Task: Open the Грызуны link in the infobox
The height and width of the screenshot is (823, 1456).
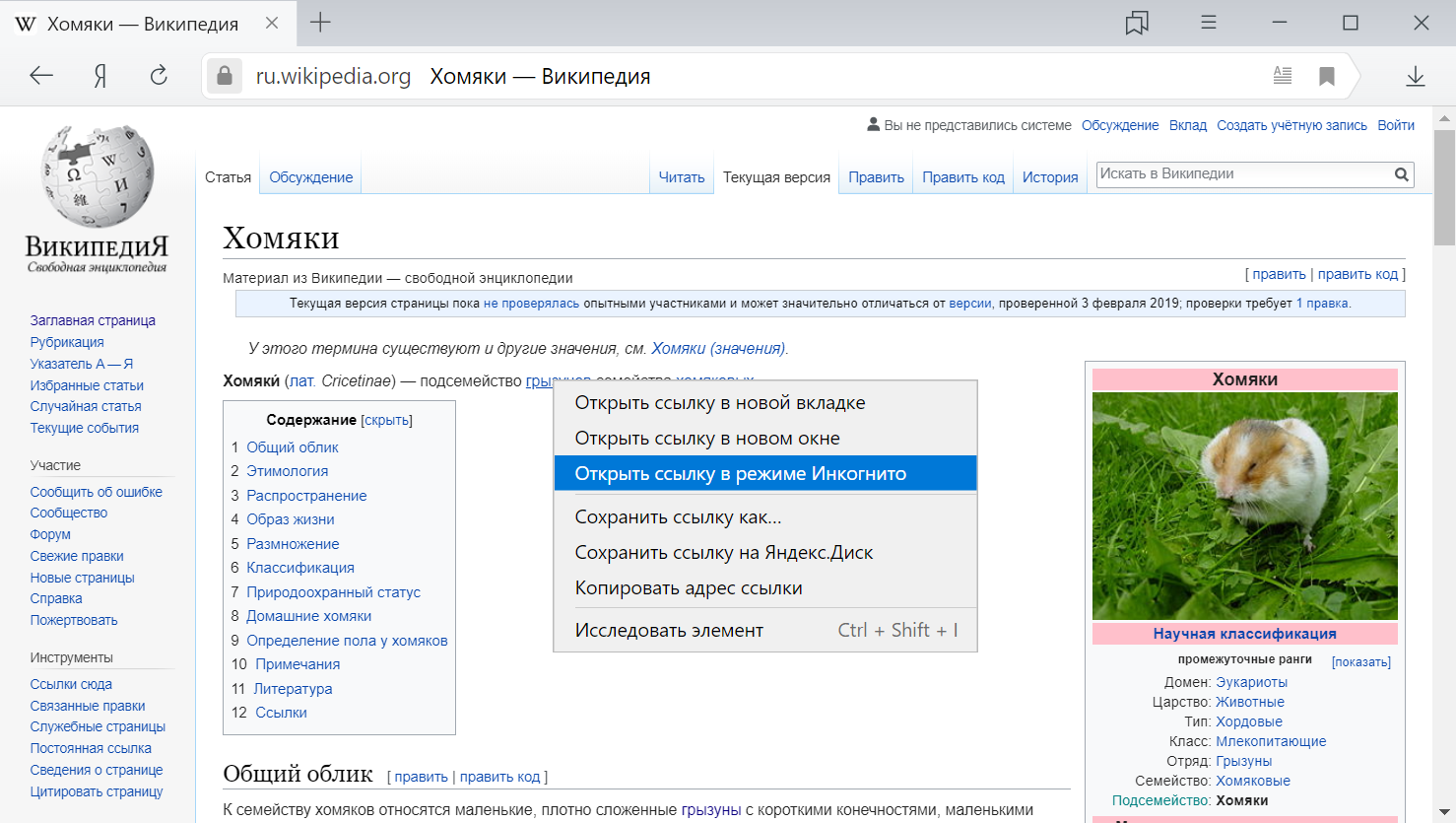Action: [1244, 761]
